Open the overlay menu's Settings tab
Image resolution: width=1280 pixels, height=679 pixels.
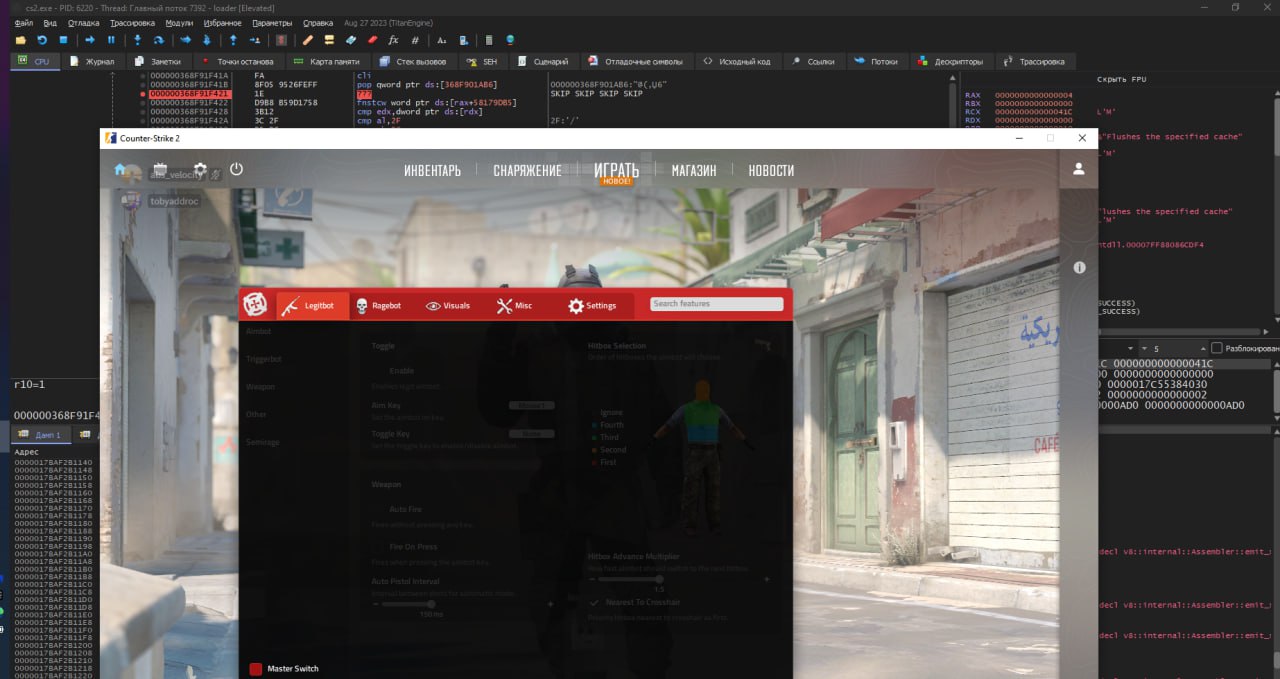pos(592,305)
